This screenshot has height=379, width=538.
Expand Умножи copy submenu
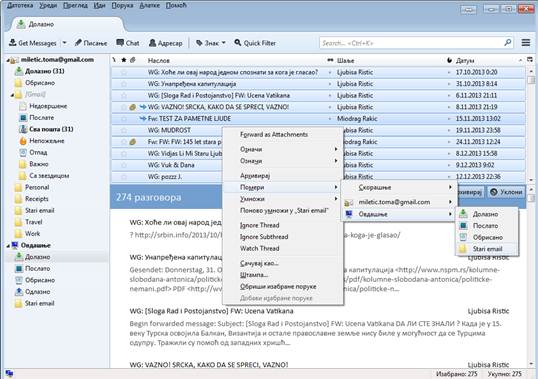click(x=283, y=199)
